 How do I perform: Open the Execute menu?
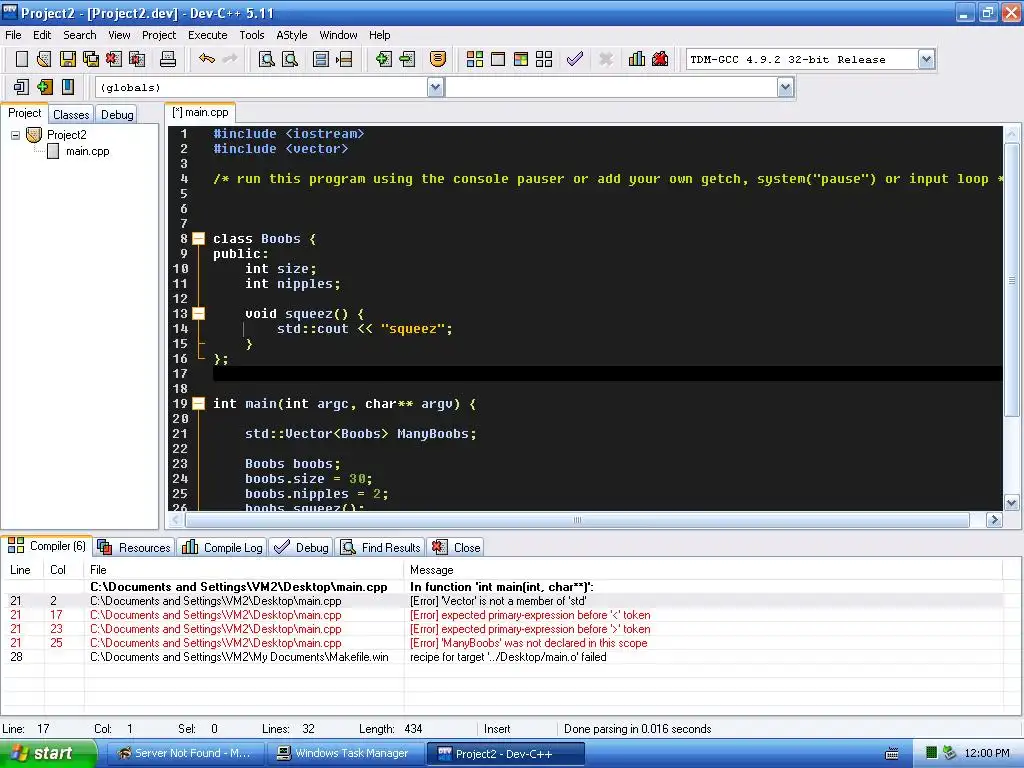tap(208, 35)
